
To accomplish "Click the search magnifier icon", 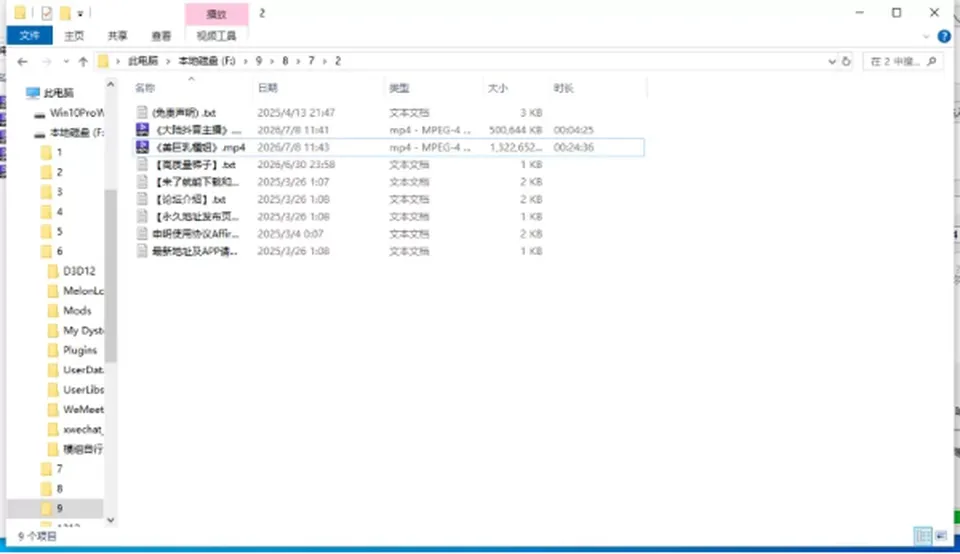I will (x=932, y=61).
